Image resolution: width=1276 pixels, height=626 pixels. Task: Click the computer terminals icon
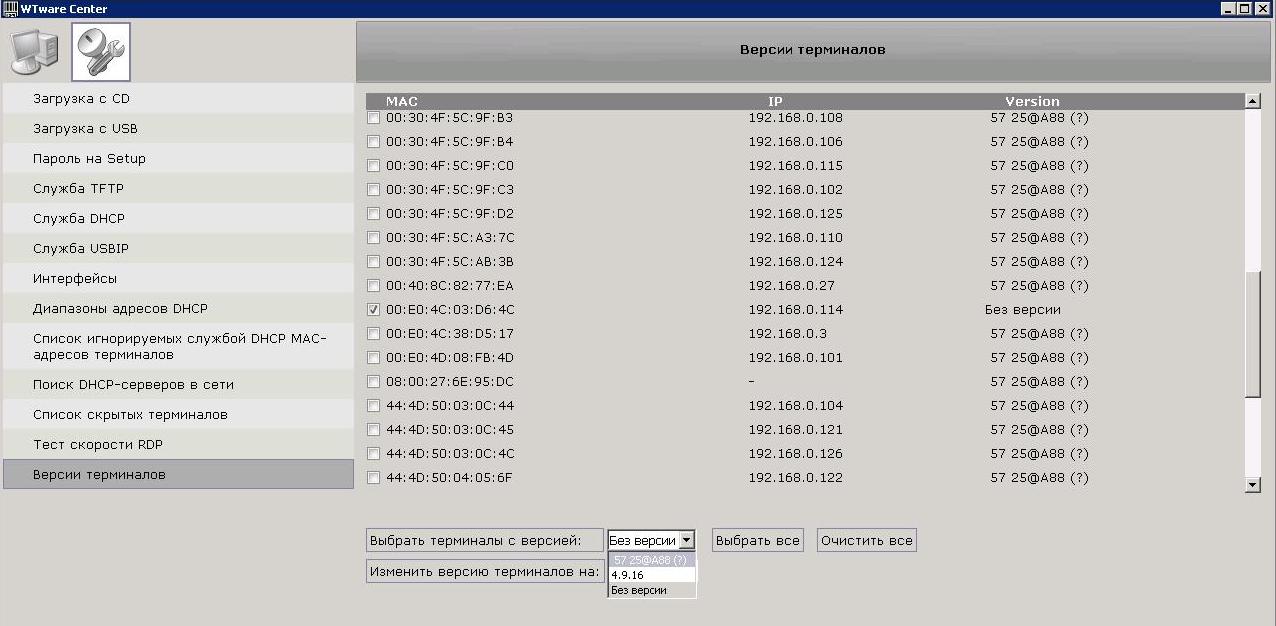pos(35,52)
